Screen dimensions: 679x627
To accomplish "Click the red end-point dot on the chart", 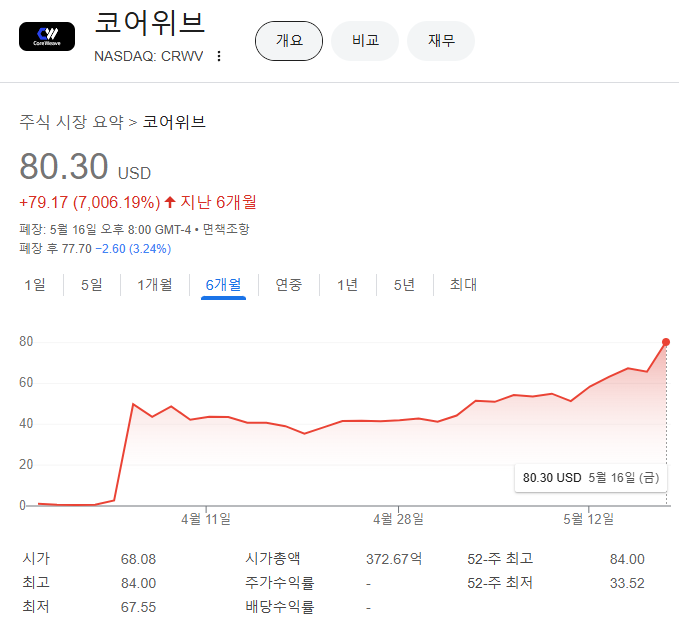I will pyautogui.click(x=666, y=342).
